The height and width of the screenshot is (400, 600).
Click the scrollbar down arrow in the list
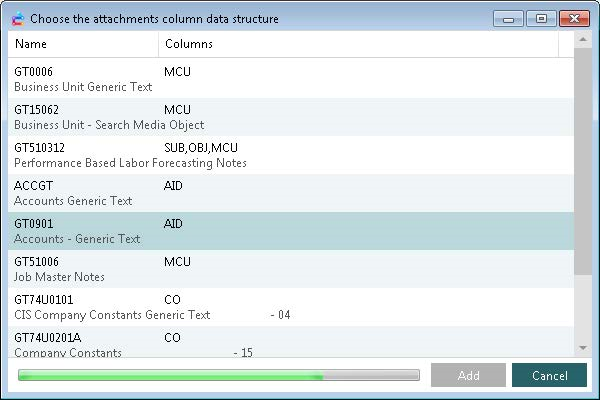(x=583, y=347)
